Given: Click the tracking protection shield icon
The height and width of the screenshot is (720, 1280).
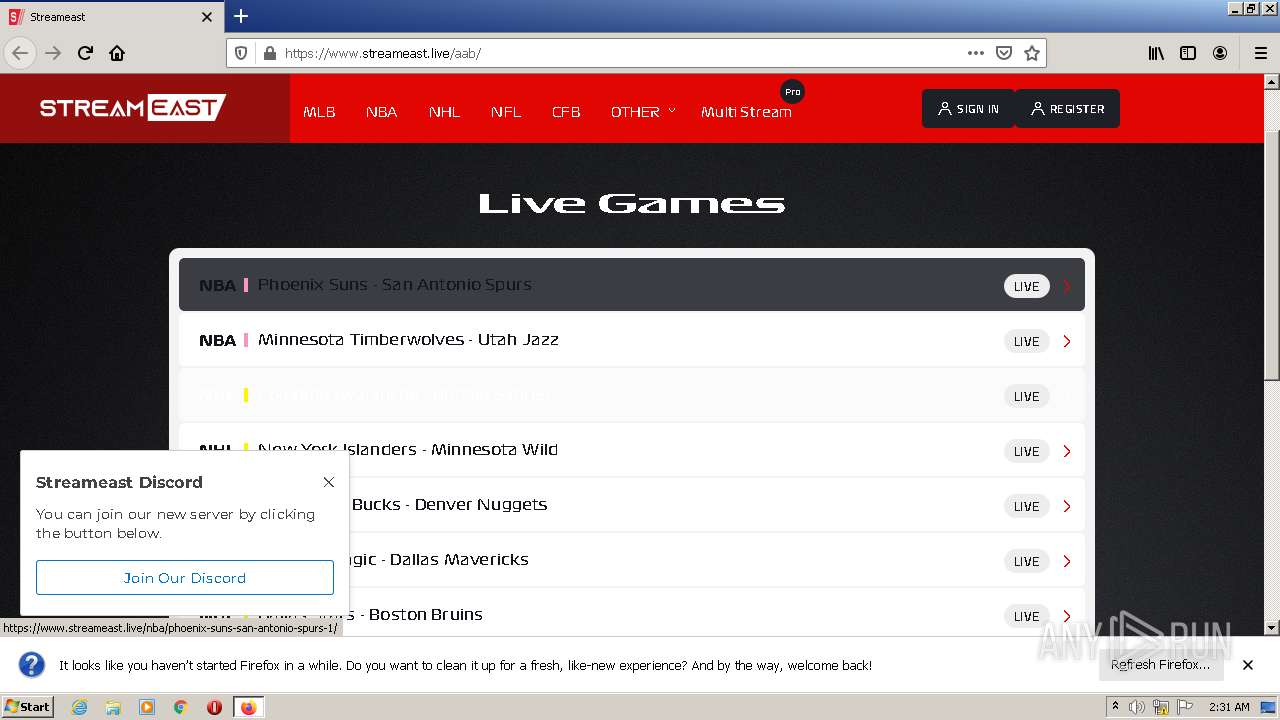Looking at the screenshot, I should (x=241, y=53).
